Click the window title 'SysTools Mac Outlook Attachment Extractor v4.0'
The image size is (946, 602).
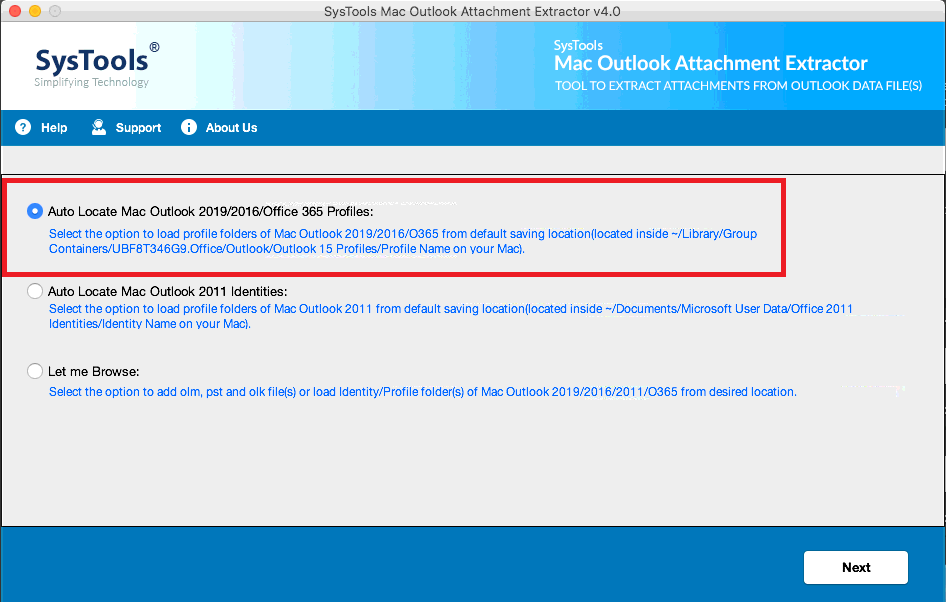[x=472, y=11]
